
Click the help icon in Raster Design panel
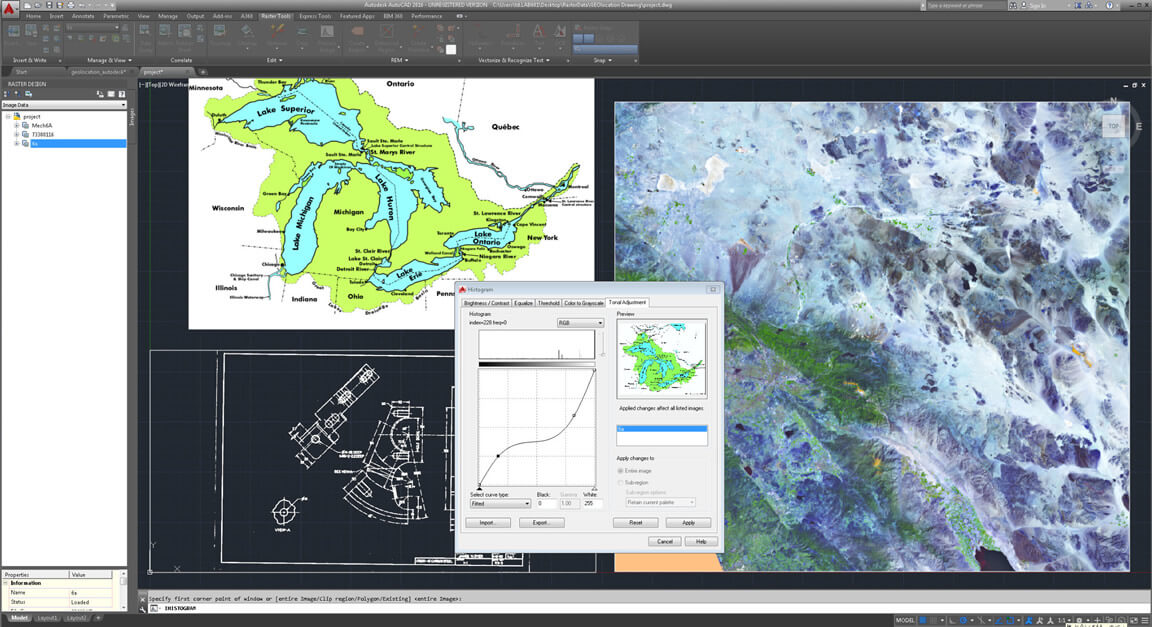[x=121, y=94]
